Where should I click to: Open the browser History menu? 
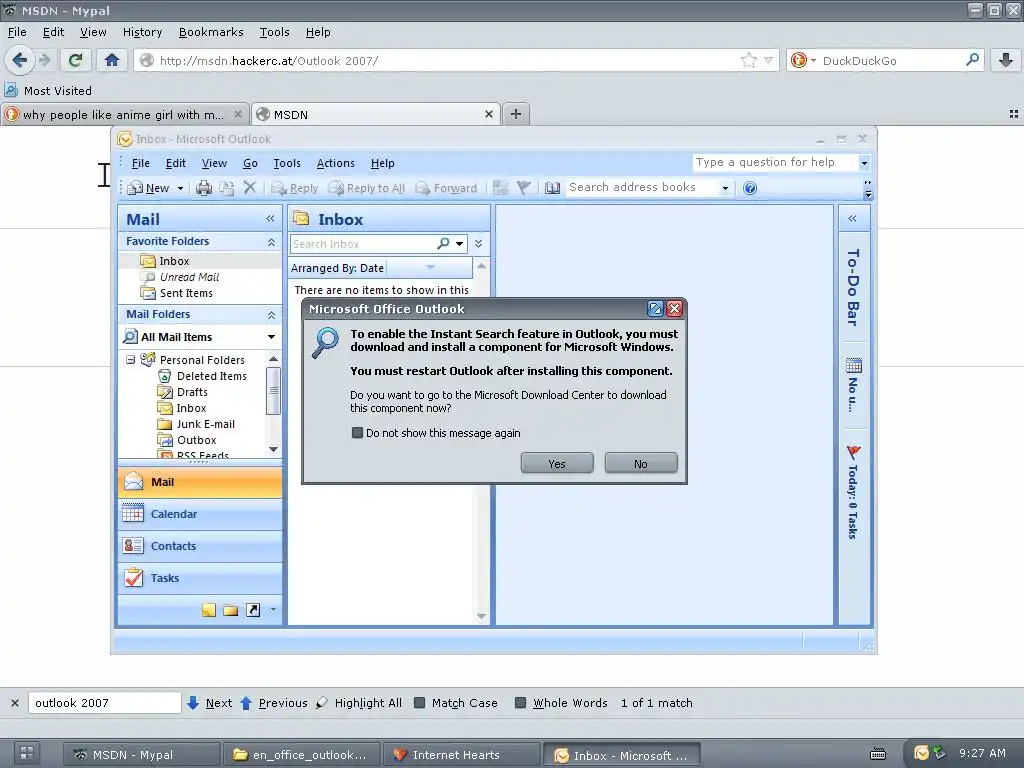[142, 32]
